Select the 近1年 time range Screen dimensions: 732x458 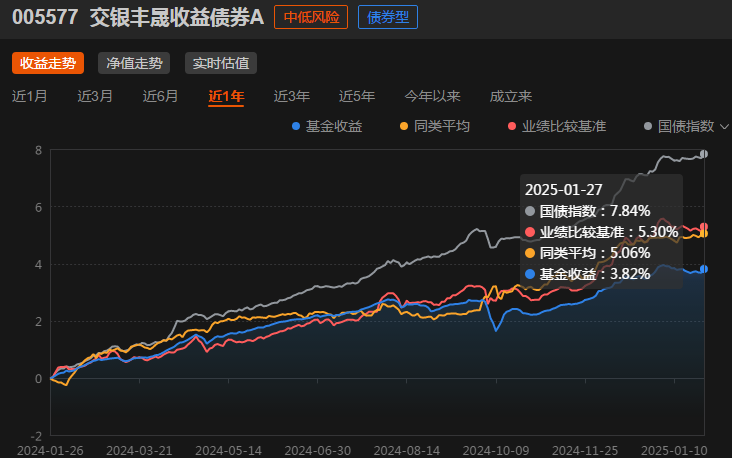(x=226, y=96)
